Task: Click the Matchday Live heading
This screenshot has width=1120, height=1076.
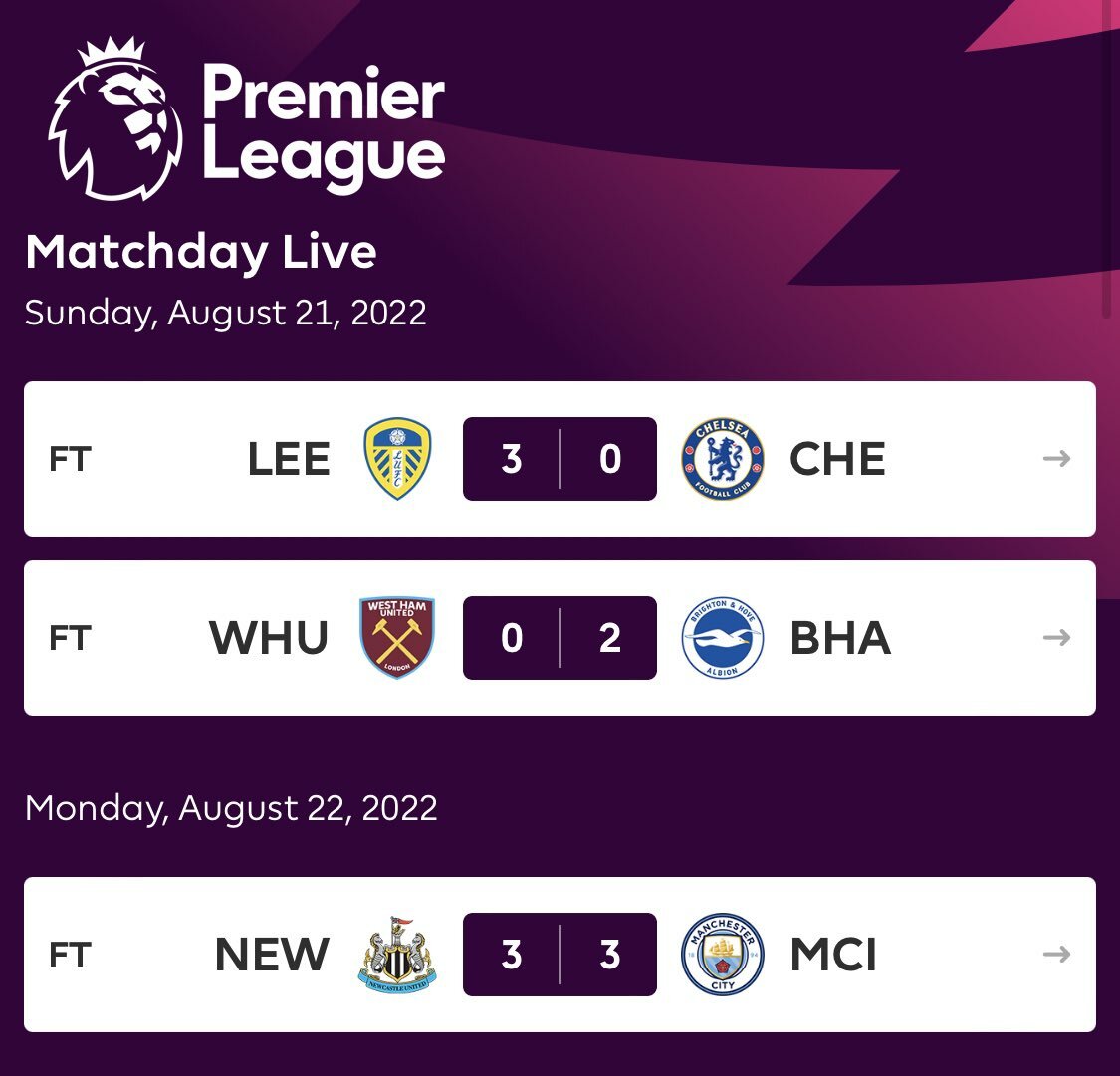Action: [x=201, y=252]
